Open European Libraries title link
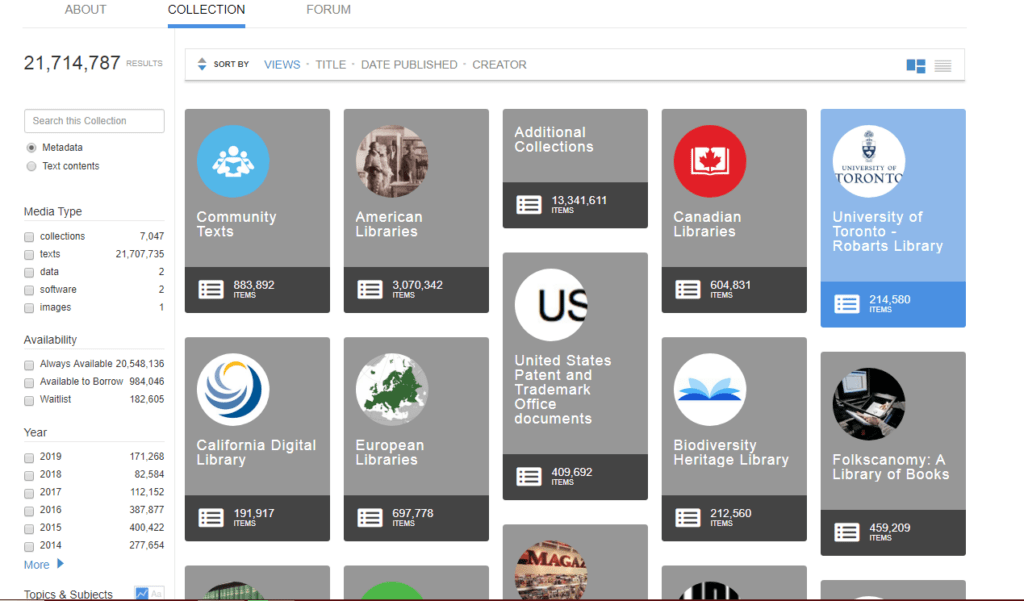This screenshot has width=1024, height=601. pos(390,452)
